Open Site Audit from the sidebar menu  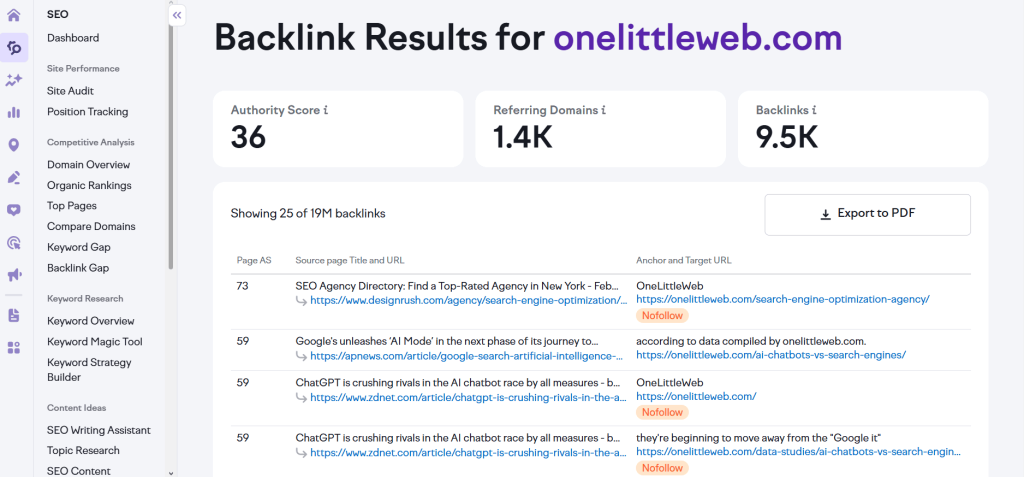pos(70,91)
